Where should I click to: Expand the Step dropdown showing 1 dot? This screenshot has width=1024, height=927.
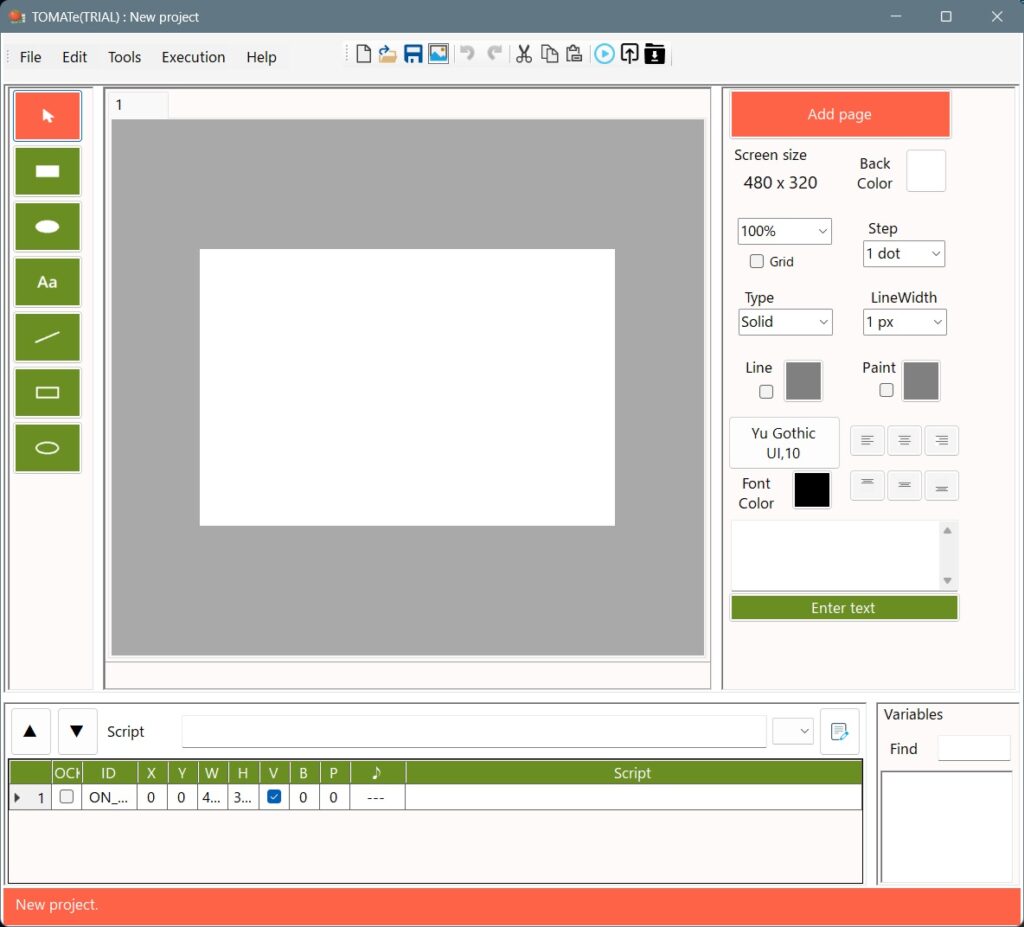coord(903,254)
